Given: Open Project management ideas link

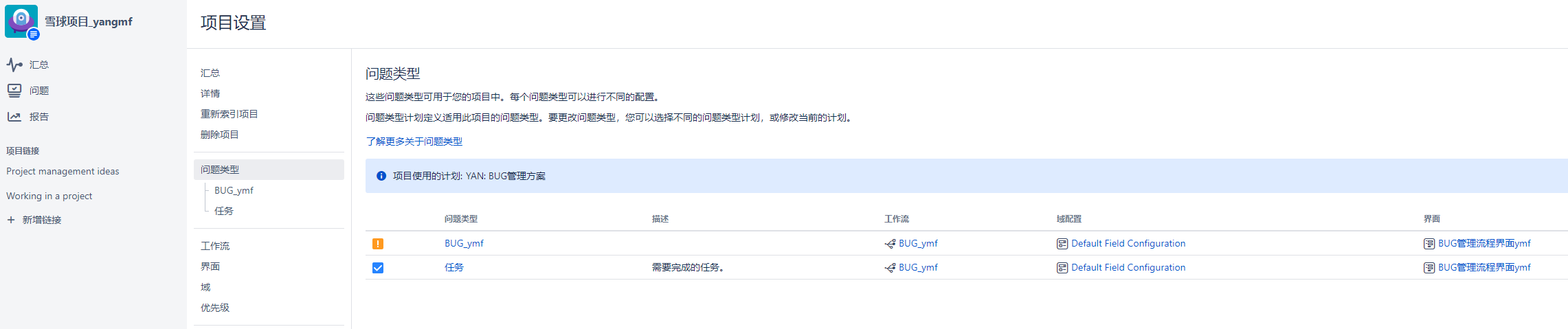Looking at the screenshot, I should [63, 171].
